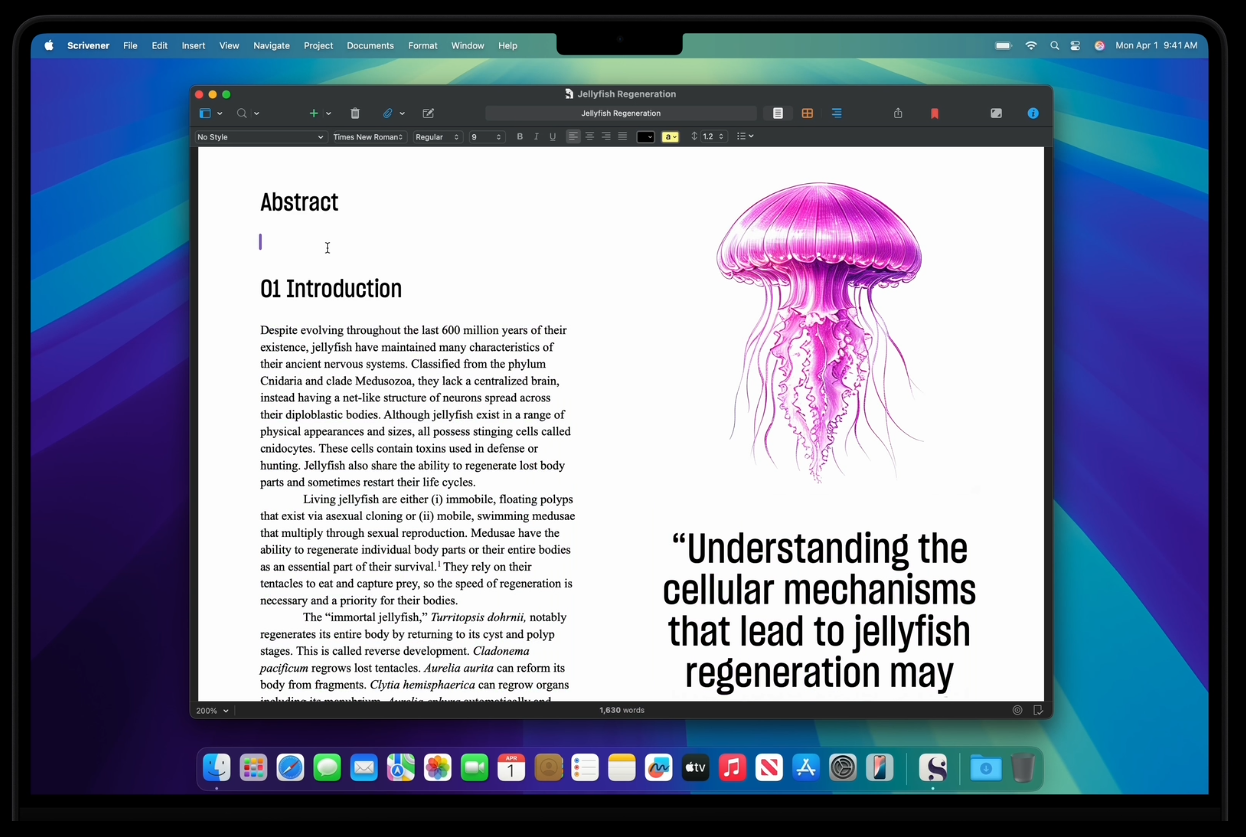Open the Format menu

[x=422, y=45]
